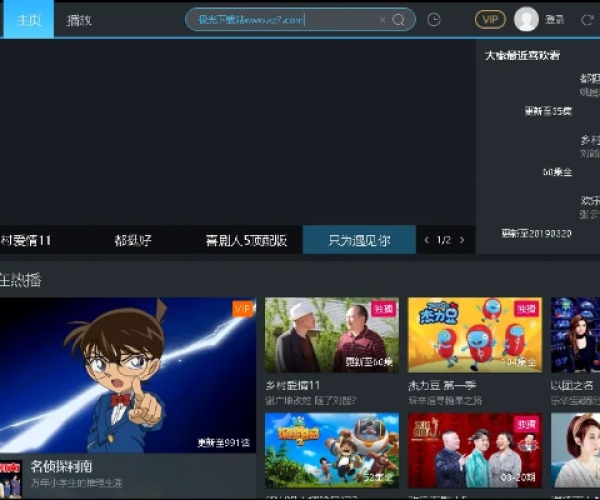This screenshot has height=500, width=600.
Task: Click the 名侦探柯南 title text
Action: tap(61, 466)
